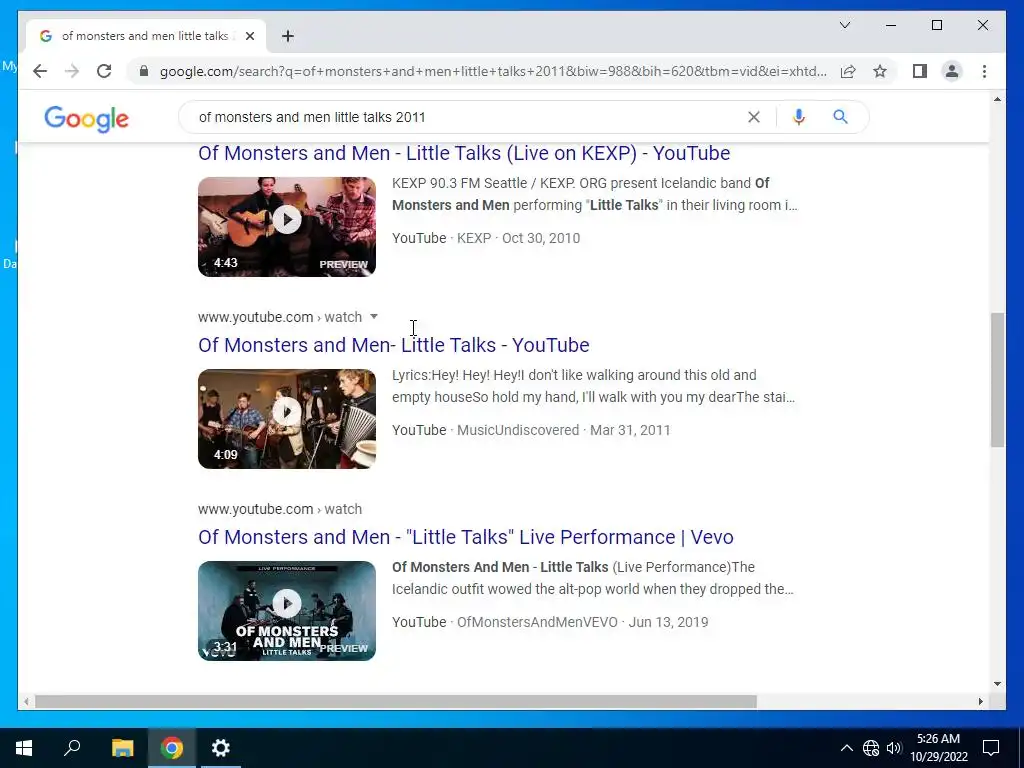The image size is (1024, 768).
Task: Open 'Little Talks (Live on KEXP)' result
Action: click(464, 153)
